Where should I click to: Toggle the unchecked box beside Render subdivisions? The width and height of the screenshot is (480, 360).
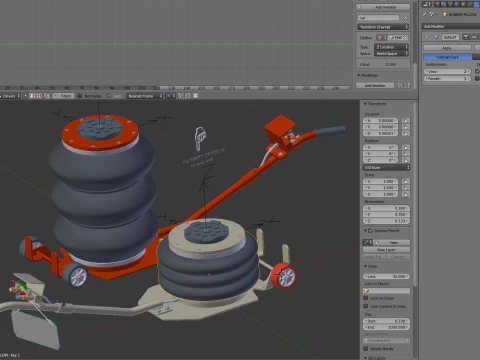point(477,78)
